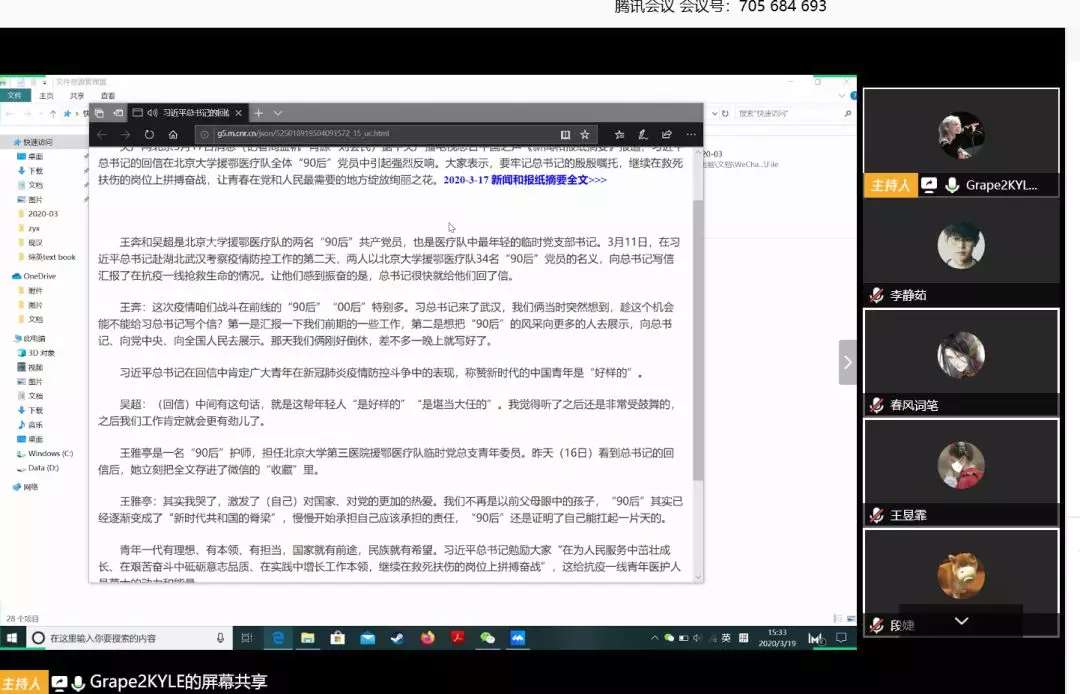Open the Share icon in Edge toolbar
This screenshot has width=1080, height=694.
667,134
